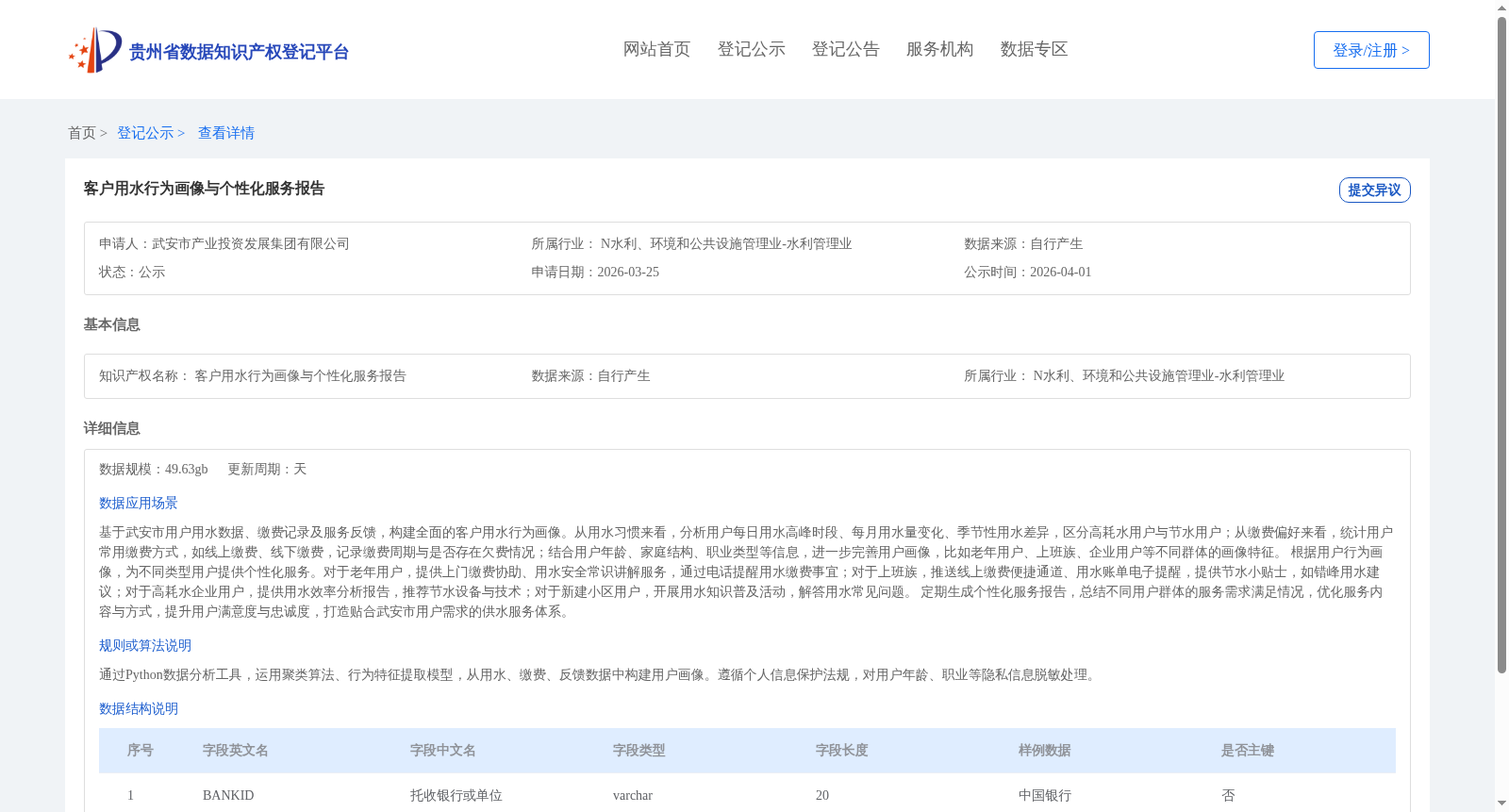1509x812 pixels.
Task: Click the 知识产权名称 field in 基本信息
Action: pos(253,375)
